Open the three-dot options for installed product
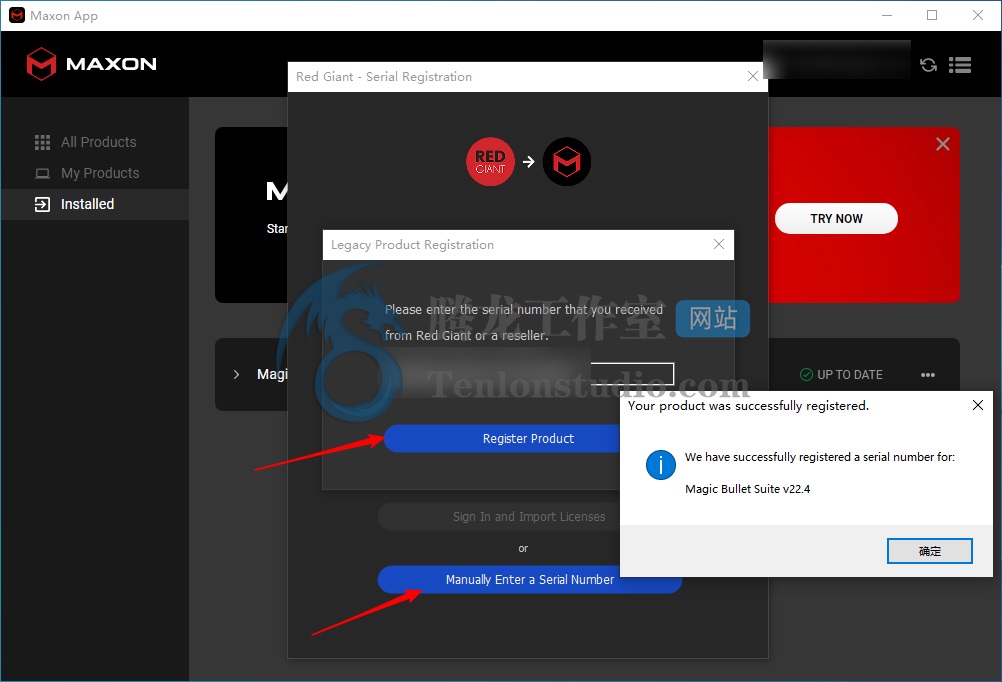The height and width of the screenshot is (682, 1002). point(928,375)
